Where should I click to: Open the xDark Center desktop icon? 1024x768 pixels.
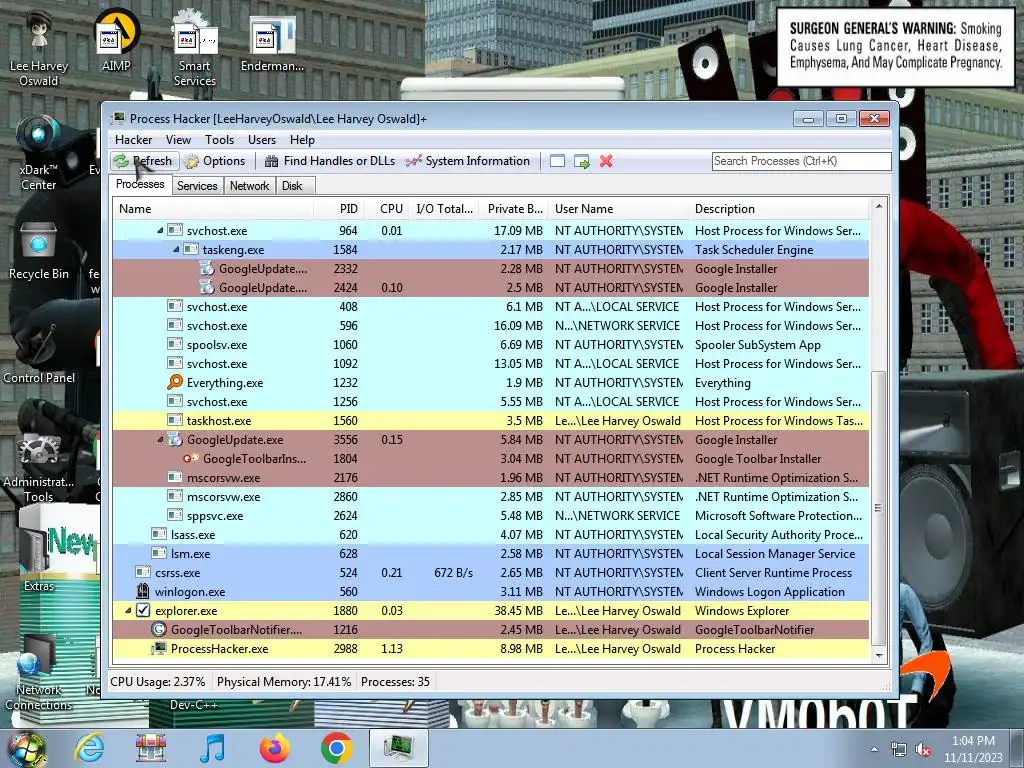tap(39, 153)
